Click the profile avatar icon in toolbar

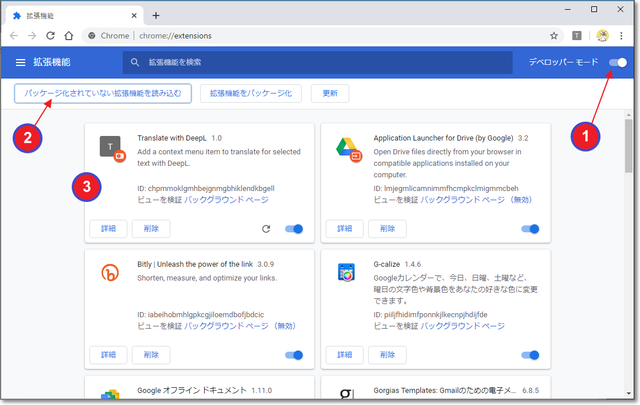click(603, 36)
